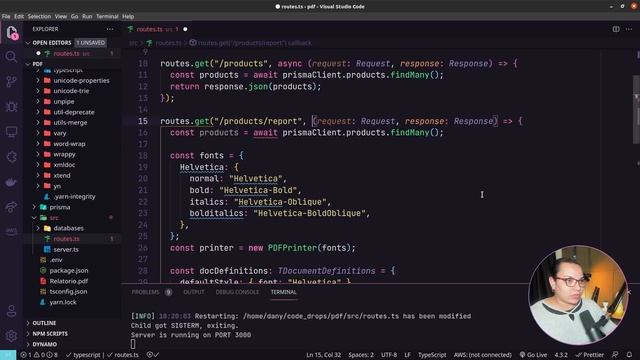Open the Help menu

point(128,16)
